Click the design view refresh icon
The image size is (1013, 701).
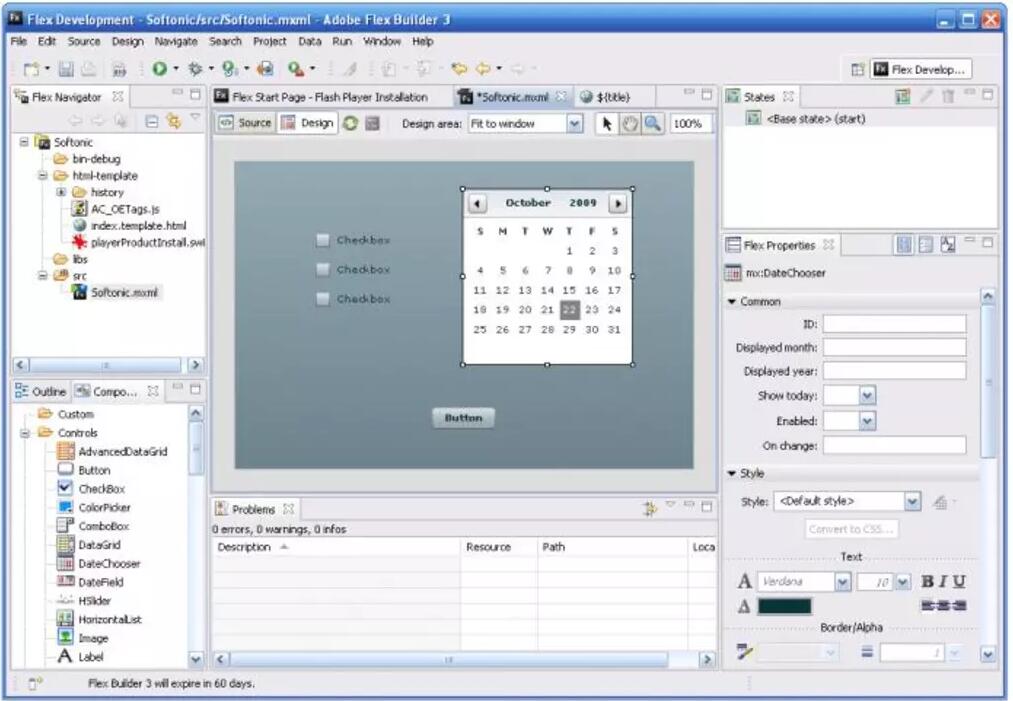tap(350, 124)
